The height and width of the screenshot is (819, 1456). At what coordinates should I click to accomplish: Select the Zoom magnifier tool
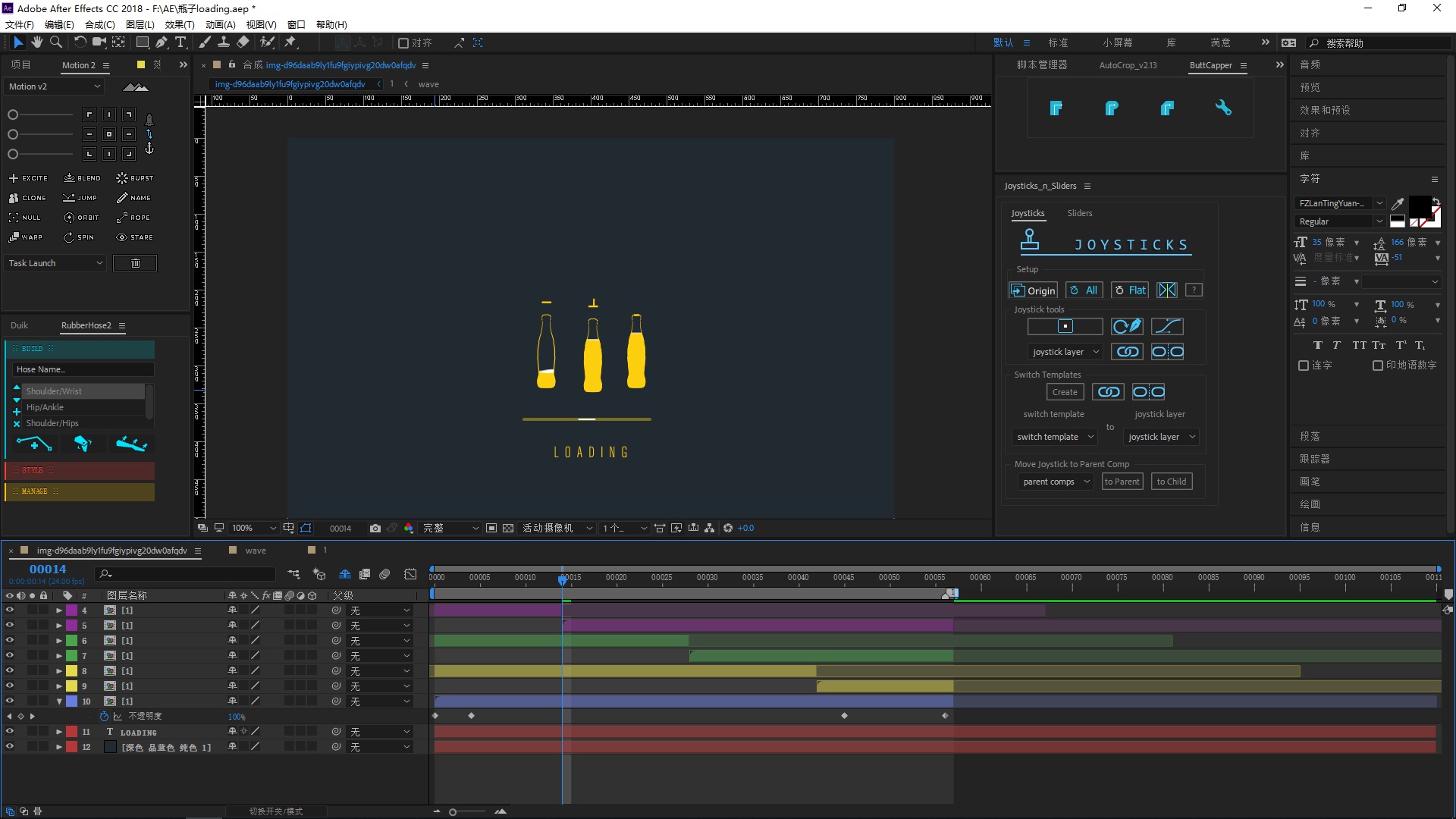(55, 42)
